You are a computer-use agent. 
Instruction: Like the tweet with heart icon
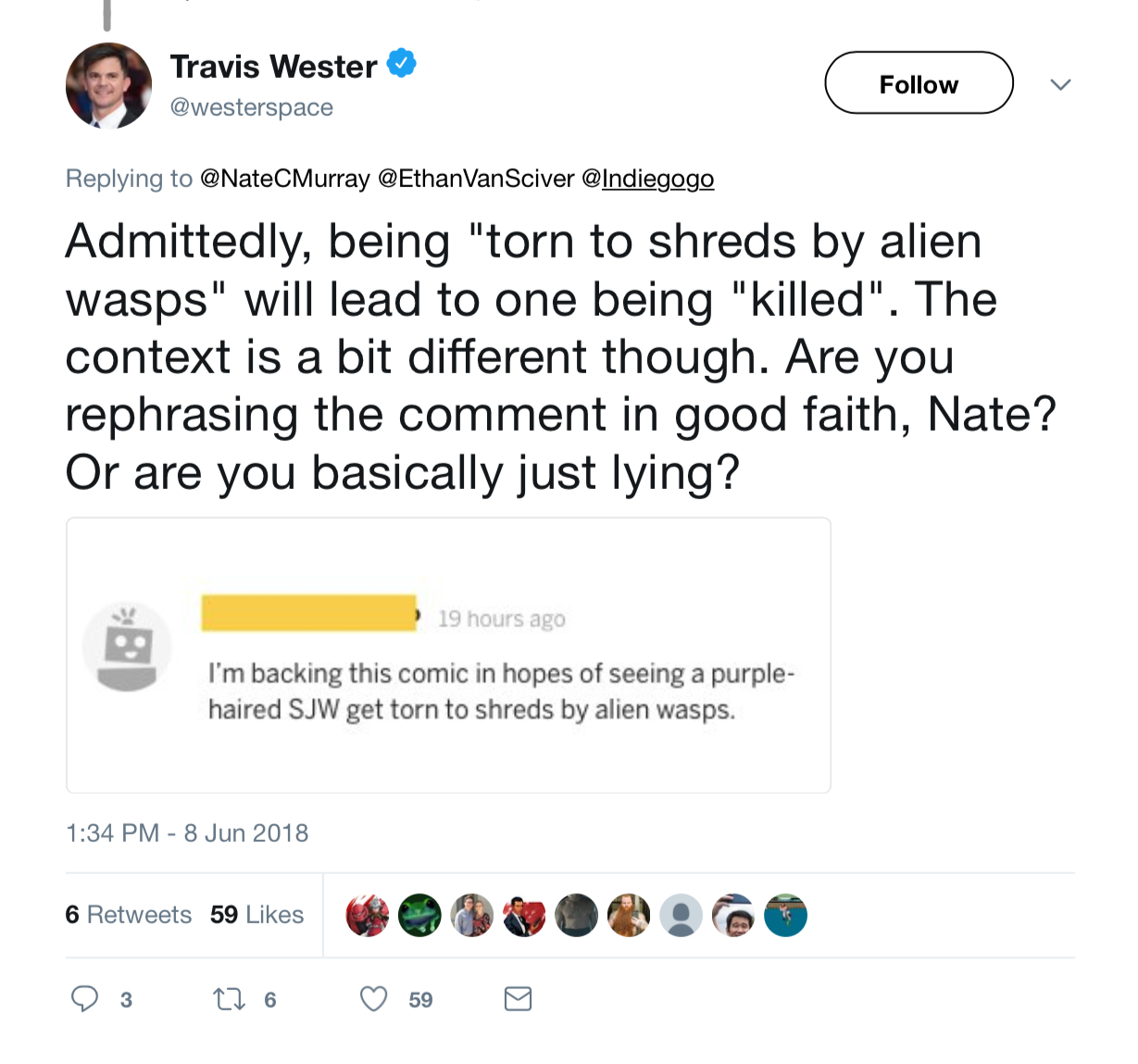pyautogui.click(x=373, y=998)
